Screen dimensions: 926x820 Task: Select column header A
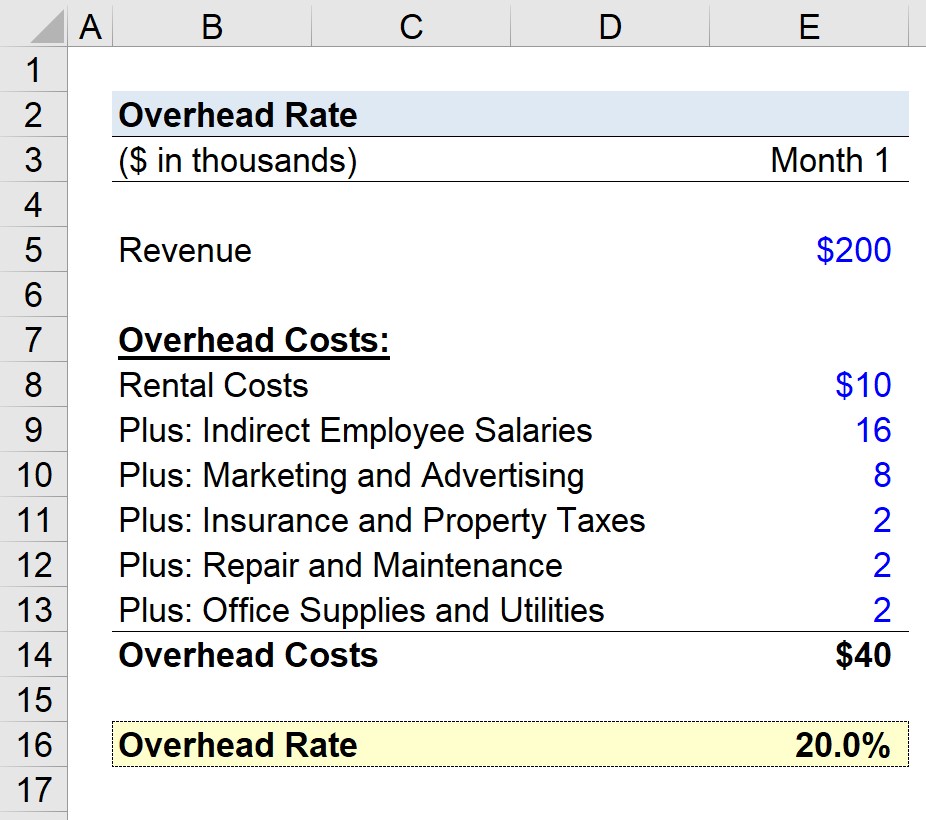point(90,26)
